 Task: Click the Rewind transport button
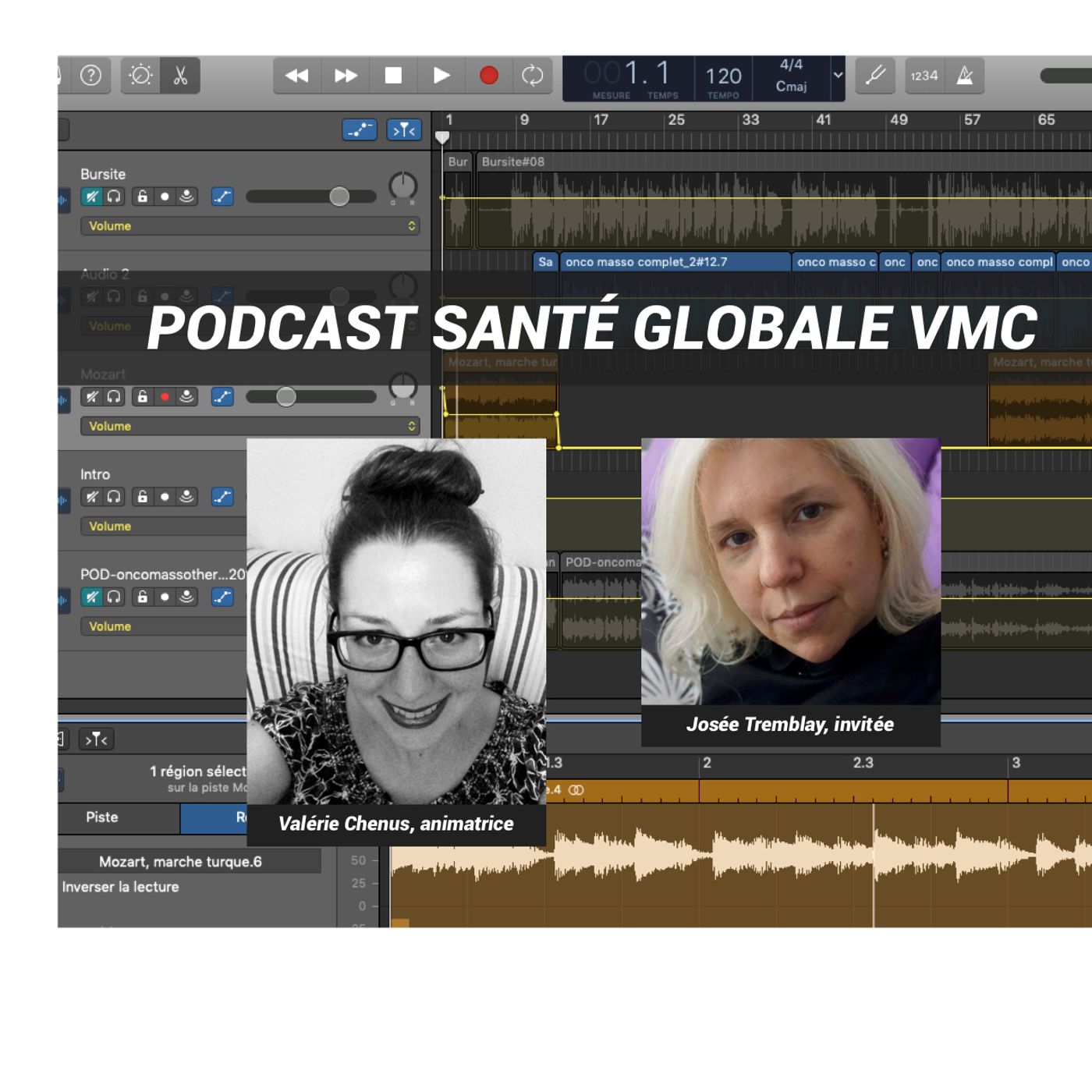click(x=296, y=76)
